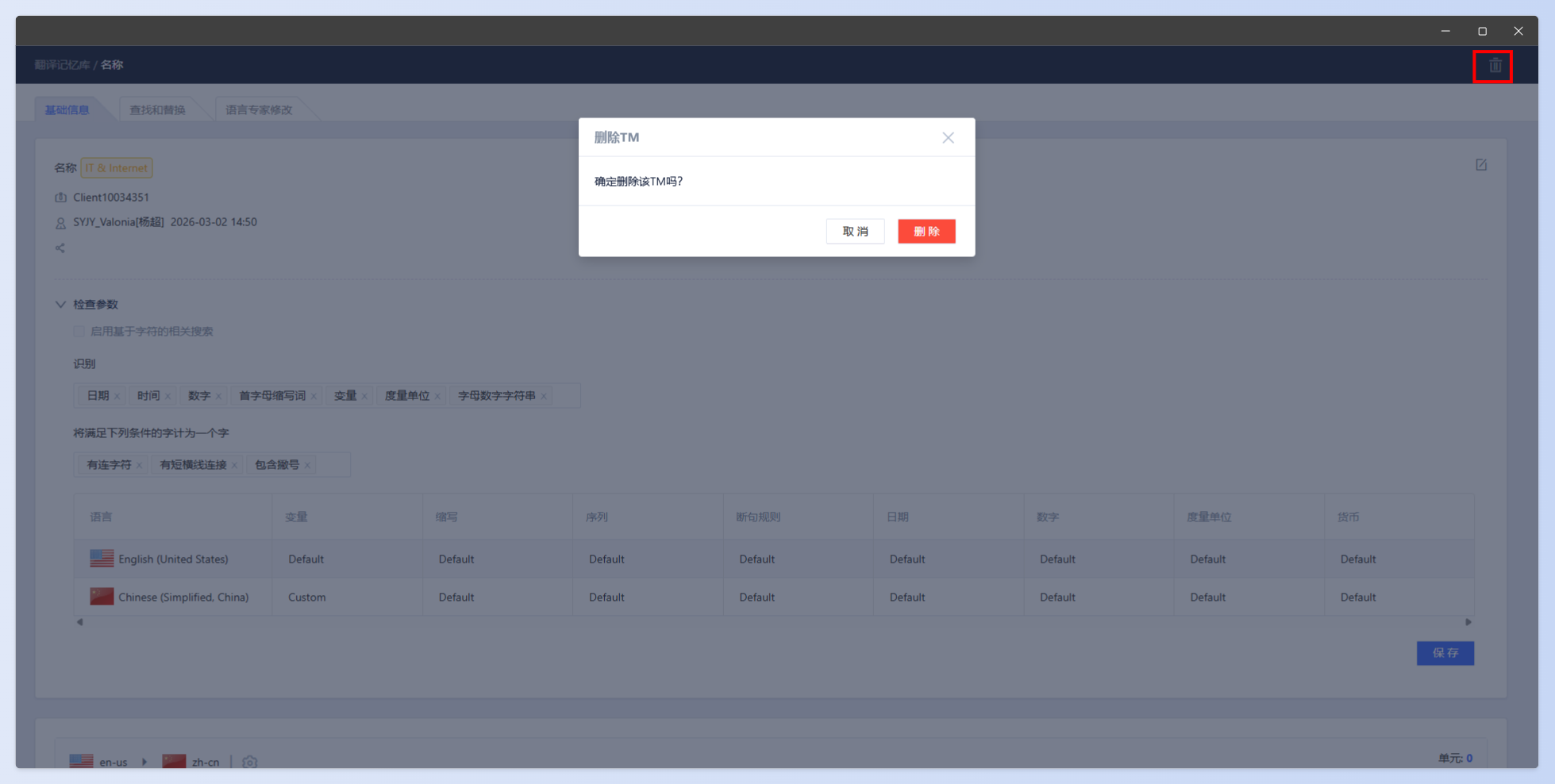Remove the 日期 tag

click(117, 396)
